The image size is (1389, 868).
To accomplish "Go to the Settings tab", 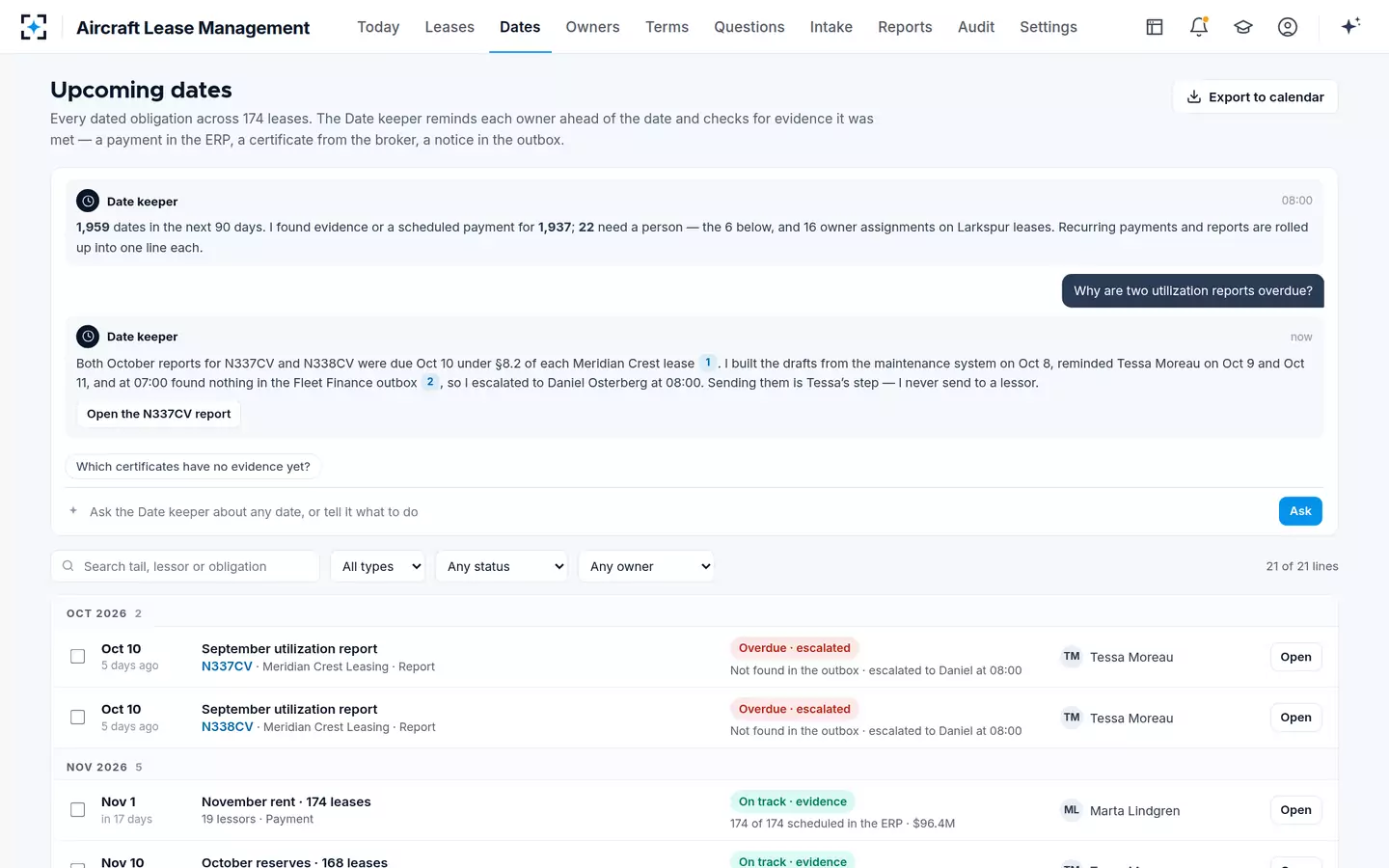I will tap(1049, 27).
